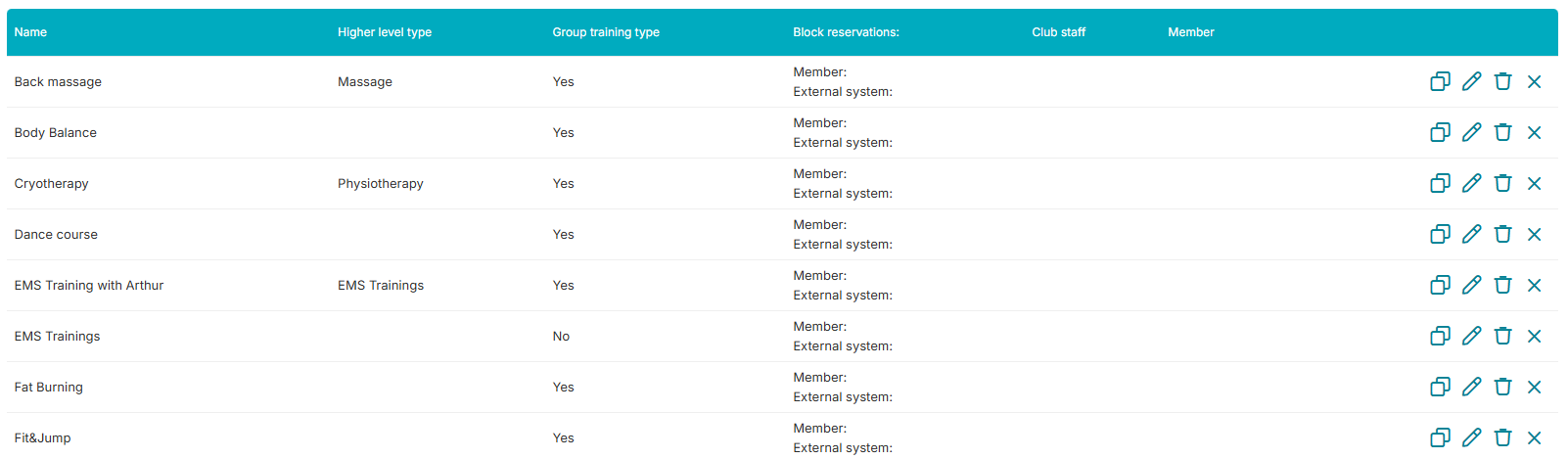The width and height of the screenshot is (1568, 459).
Task: Click trash icon for EMS Training with Arthur
Action: click(x=1502, y=285)
